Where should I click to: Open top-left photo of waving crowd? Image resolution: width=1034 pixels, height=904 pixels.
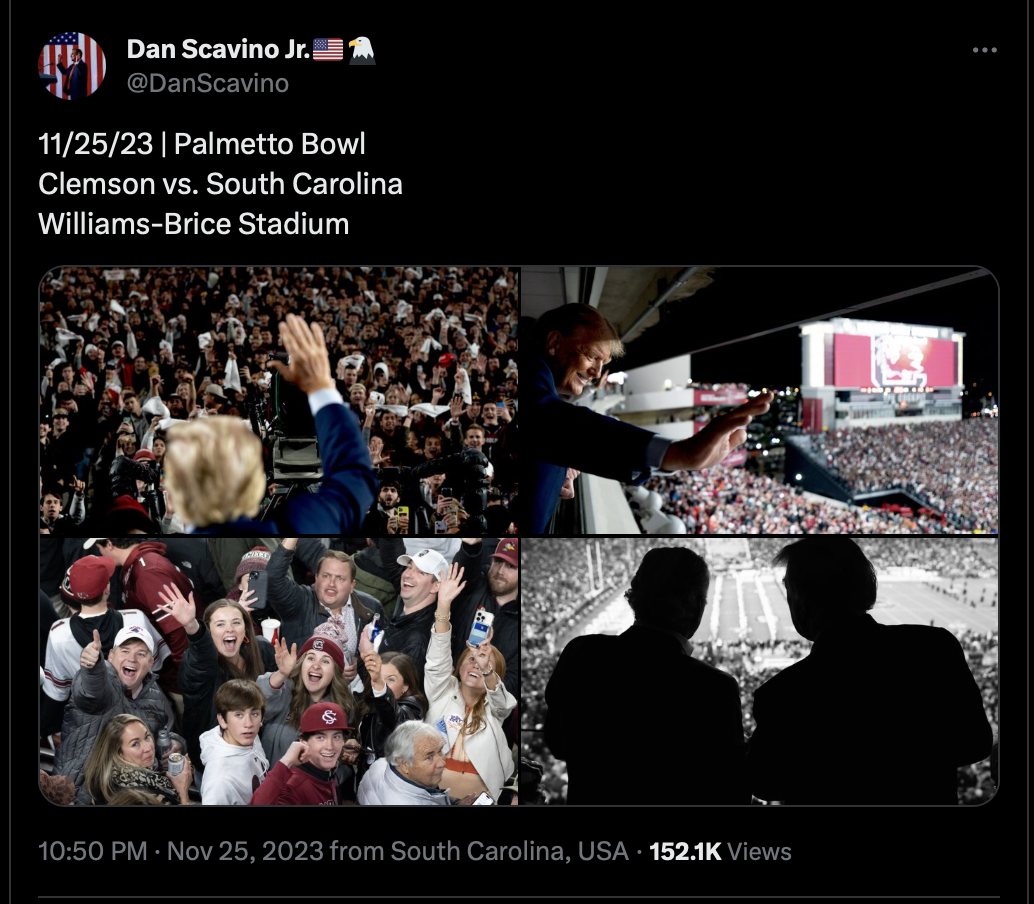click(278, 400)
